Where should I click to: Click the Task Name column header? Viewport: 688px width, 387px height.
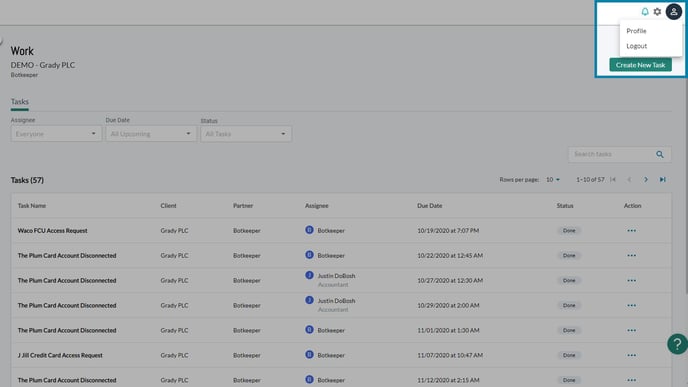[32, 206]
